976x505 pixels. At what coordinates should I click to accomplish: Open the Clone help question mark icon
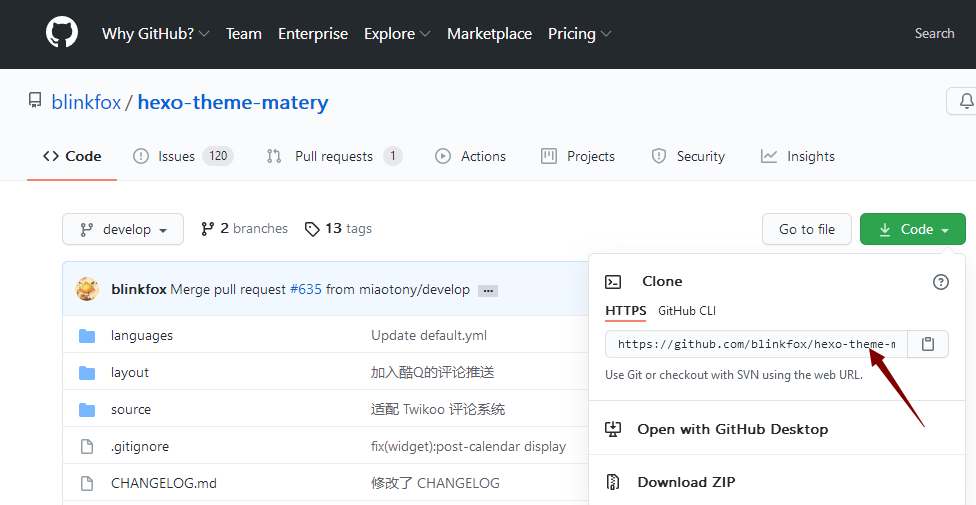[x=941, y=282]
